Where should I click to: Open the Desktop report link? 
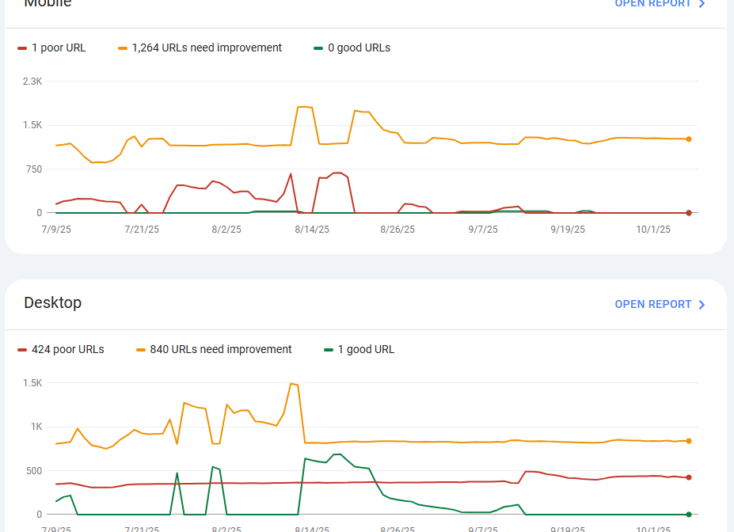[652, 304]
